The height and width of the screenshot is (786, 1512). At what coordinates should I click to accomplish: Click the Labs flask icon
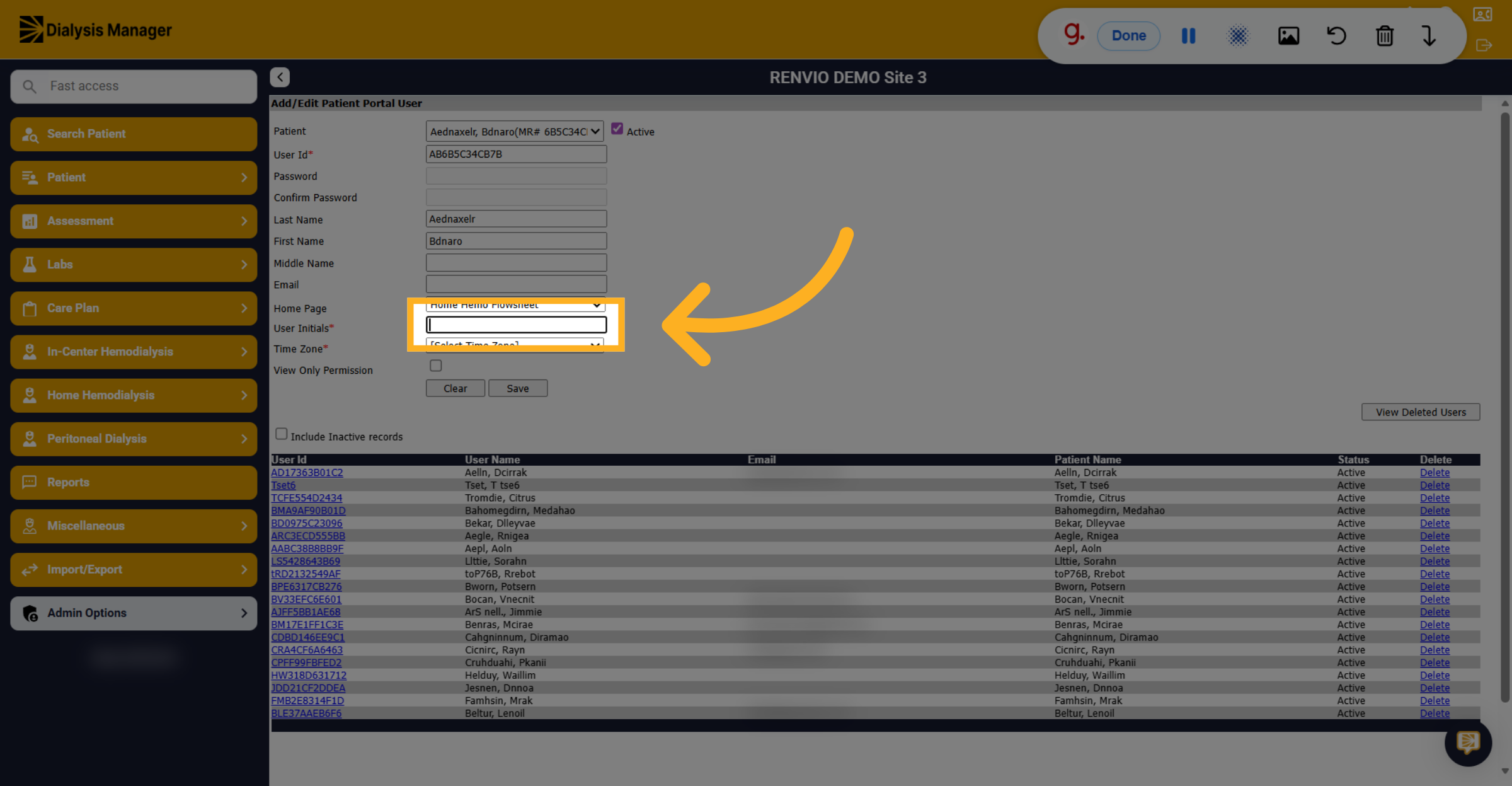pos(30,265)
